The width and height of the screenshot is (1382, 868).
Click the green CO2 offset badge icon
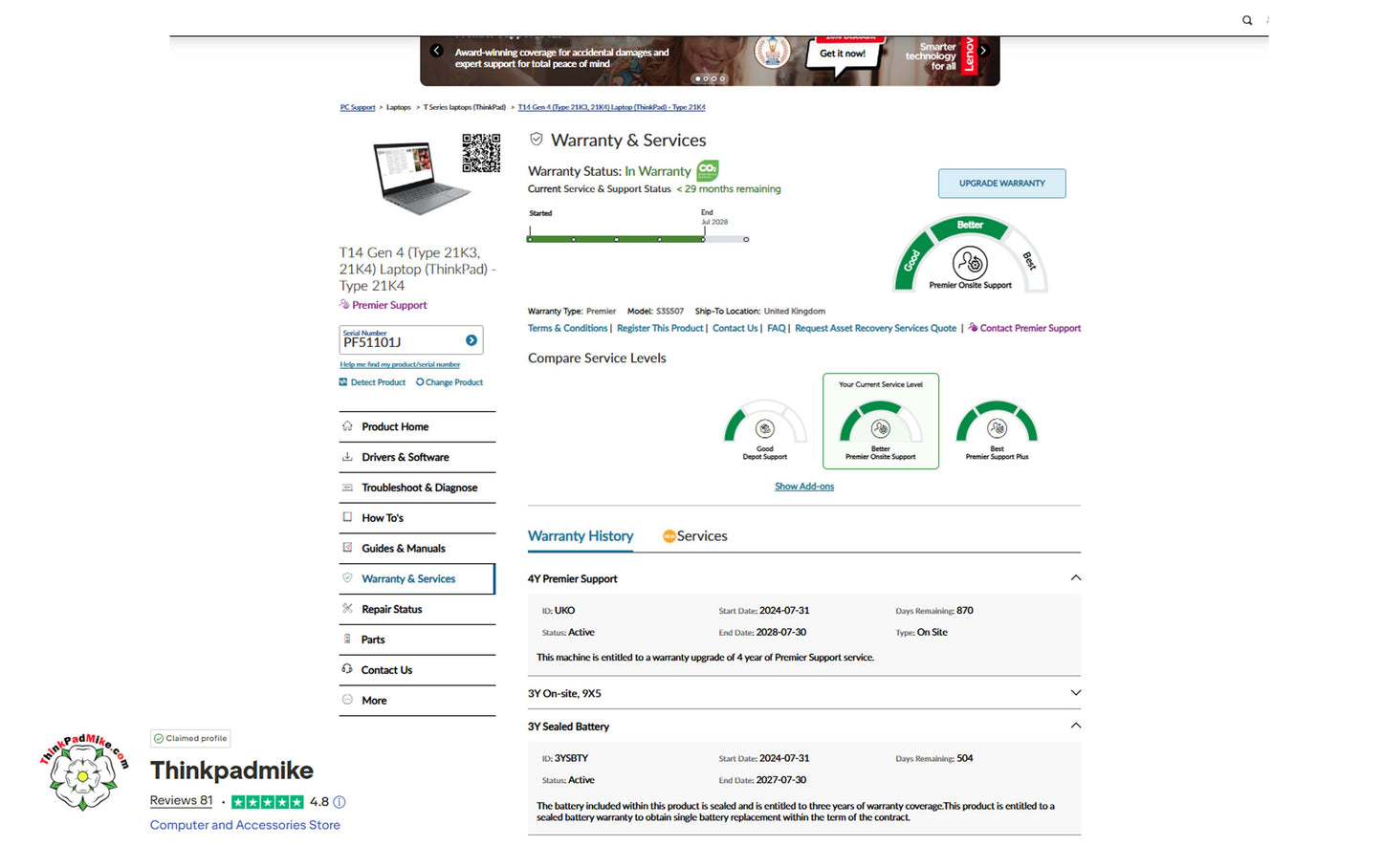point(707,170)
